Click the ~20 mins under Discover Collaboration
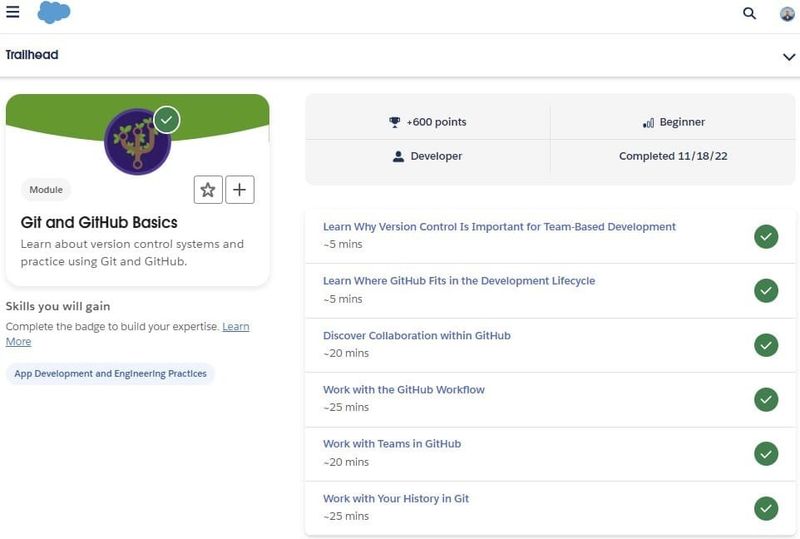Viewport: 800px width, 539px height. 346,353
